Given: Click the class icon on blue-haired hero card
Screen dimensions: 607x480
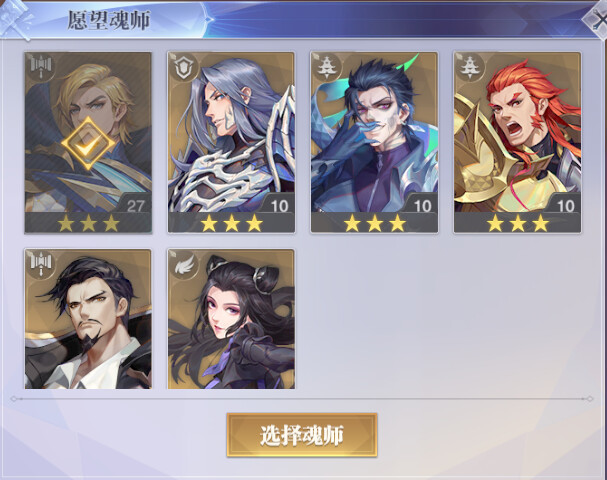Looking at the screenshot, I should tap(327, 67).
